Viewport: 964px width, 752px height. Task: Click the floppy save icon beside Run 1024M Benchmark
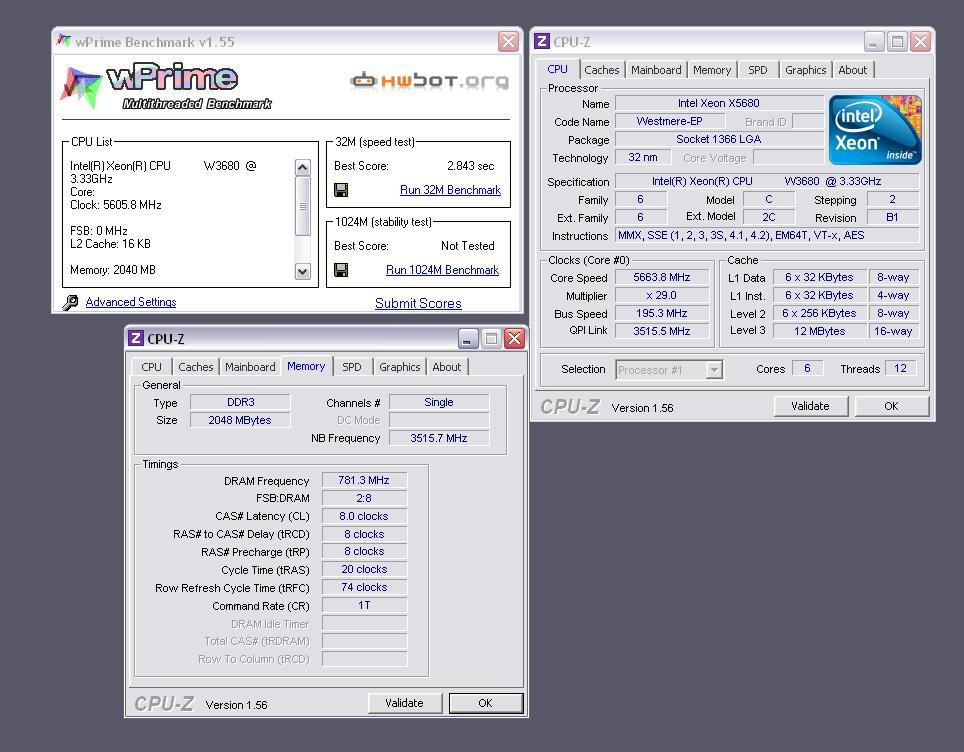[341, 270]
